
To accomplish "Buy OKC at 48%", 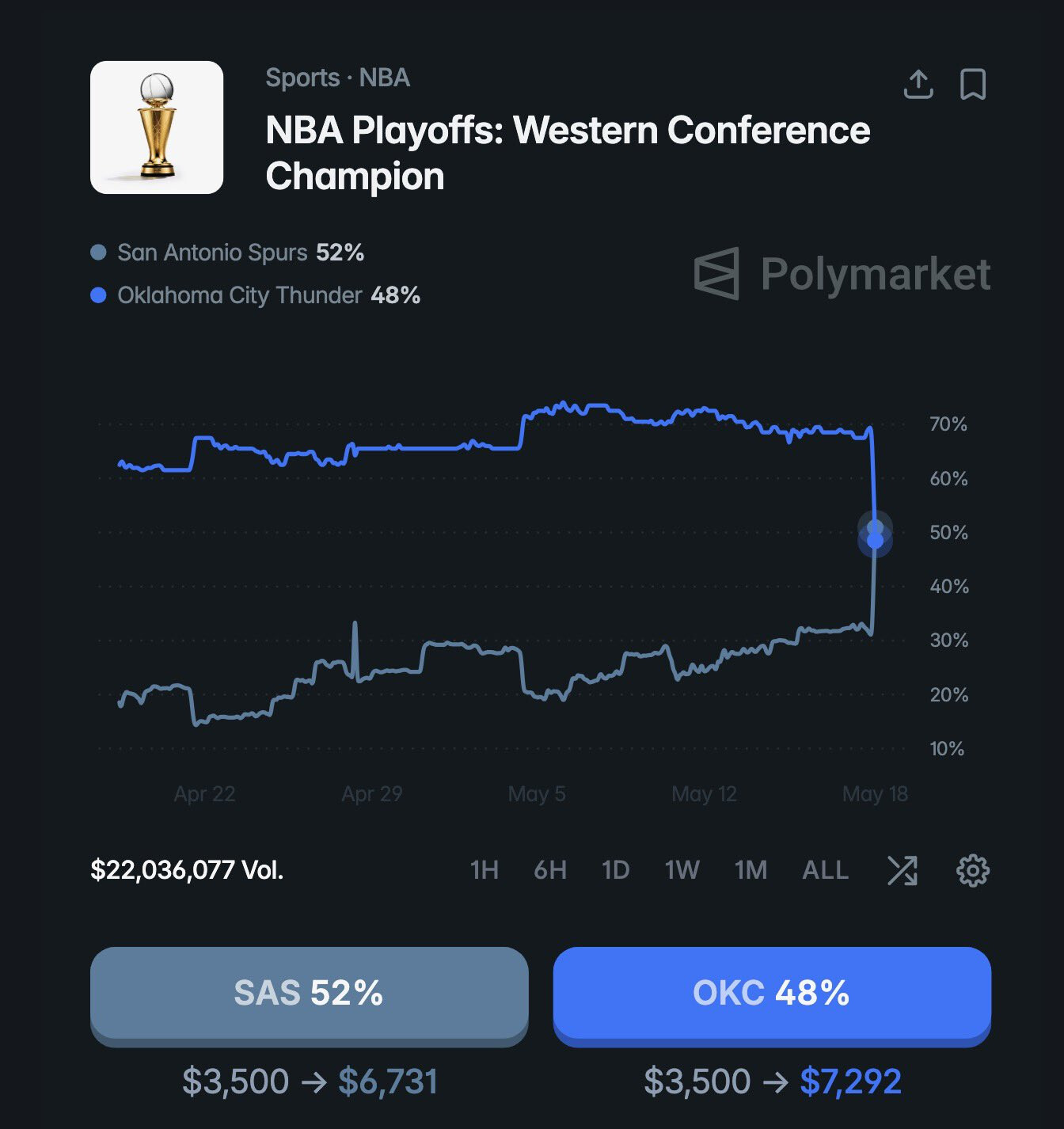I will click(x=772, y=994).
